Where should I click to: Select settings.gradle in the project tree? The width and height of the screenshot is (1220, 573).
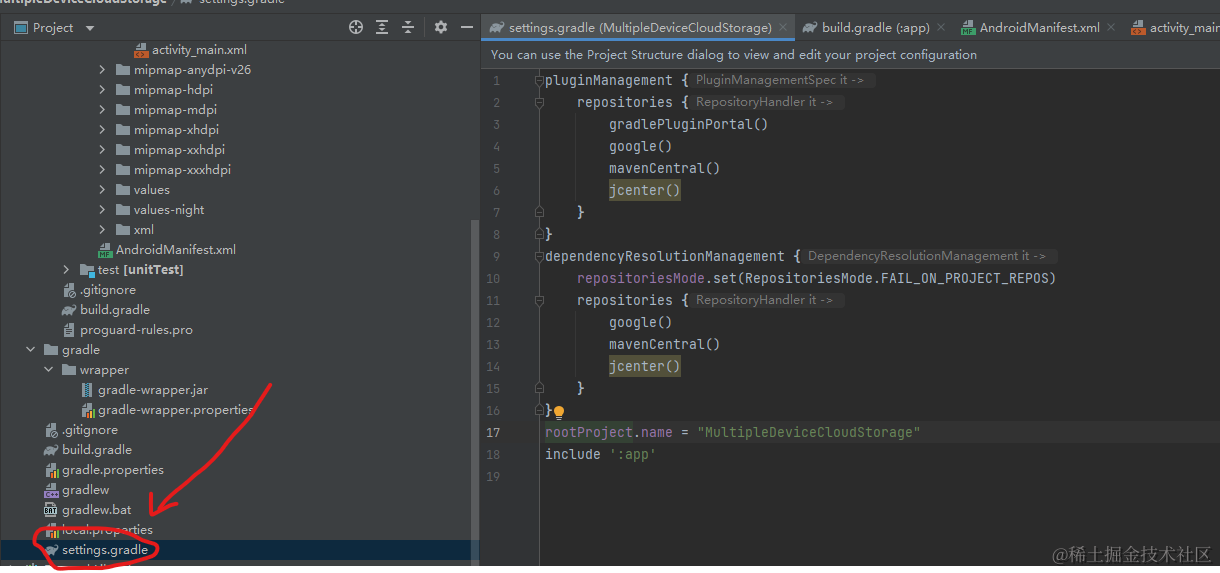tap(104, 550)
